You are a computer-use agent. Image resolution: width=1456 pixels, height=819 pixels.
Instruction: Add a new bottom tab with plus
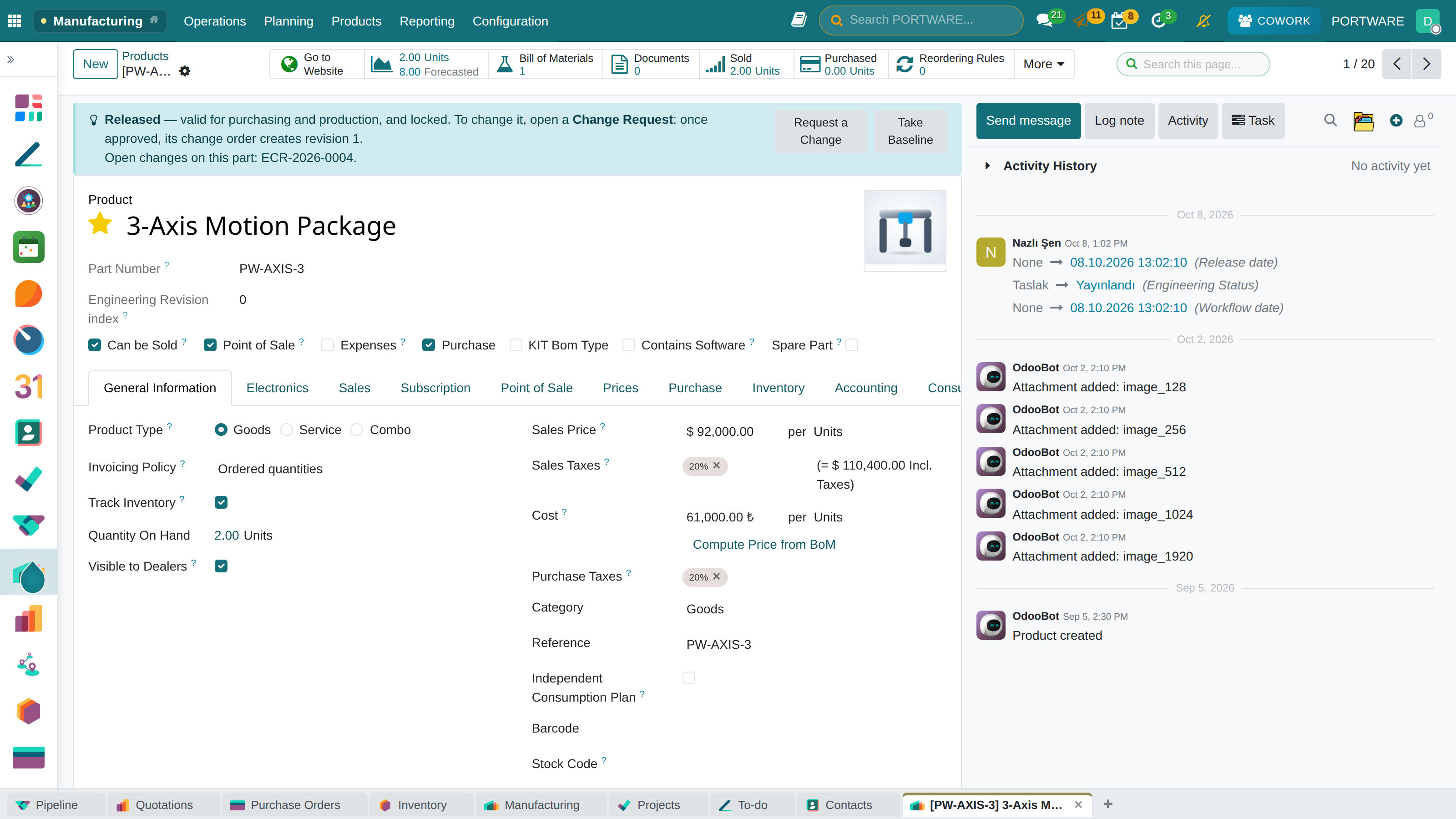point(1108,804)
